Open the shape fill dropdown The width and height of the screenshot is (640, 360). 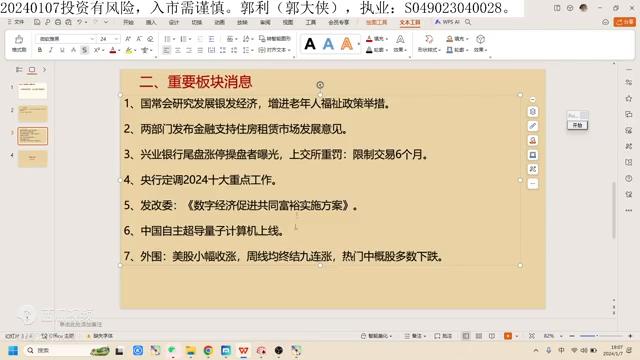point(457,39)
